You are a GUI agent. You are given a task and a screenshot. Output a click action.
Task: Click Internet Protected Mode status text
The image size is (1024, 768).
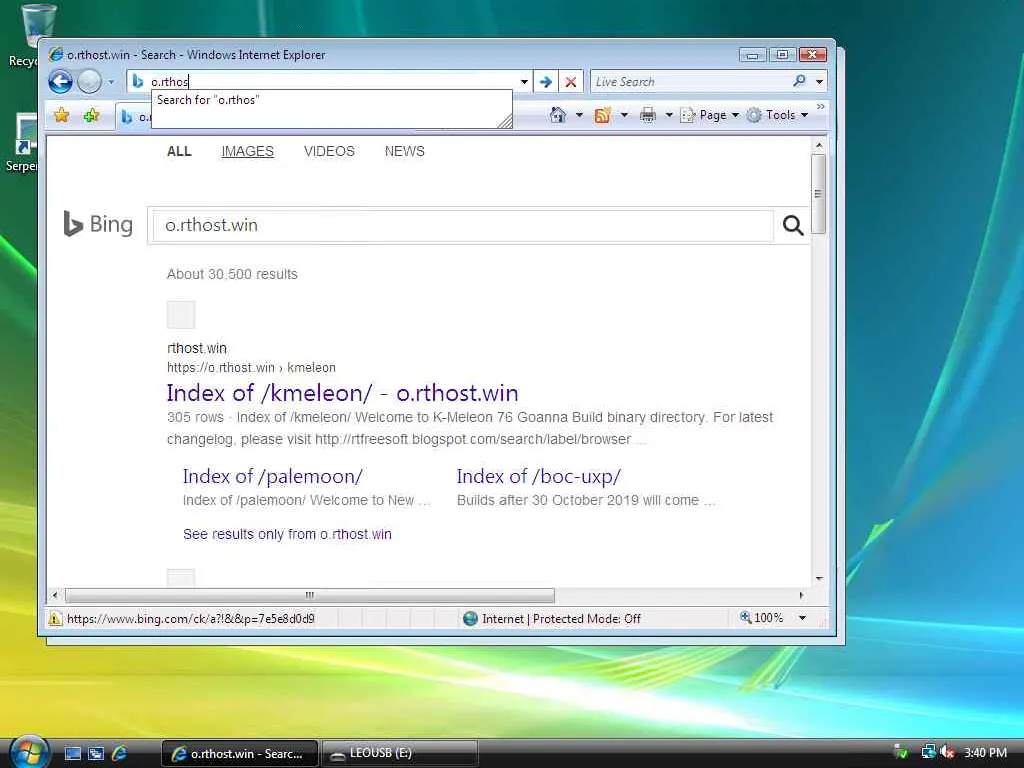pos(561,618)
